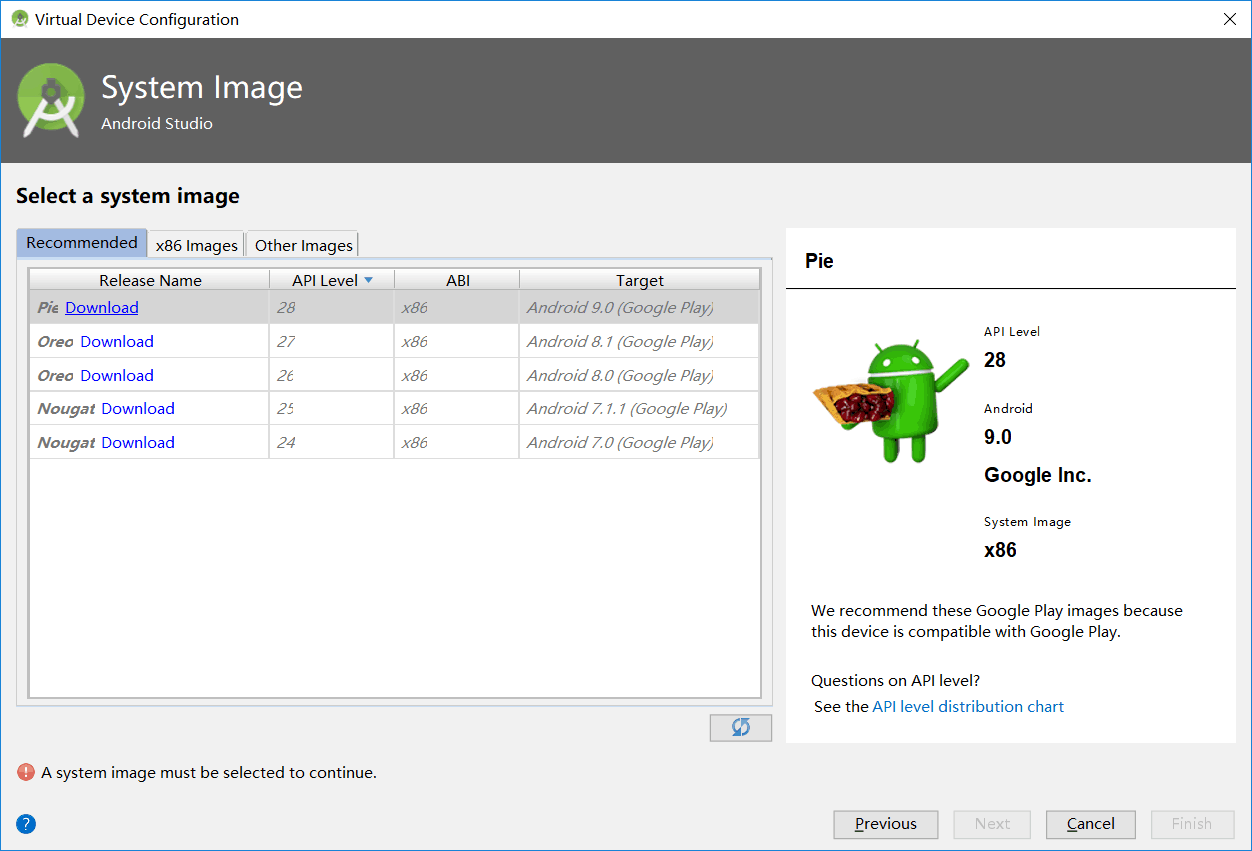This screenshot has width=1252, height=851.
Task: Click API level 28 cell in the table
Action: pyautogui.click(x=332, y=307)
